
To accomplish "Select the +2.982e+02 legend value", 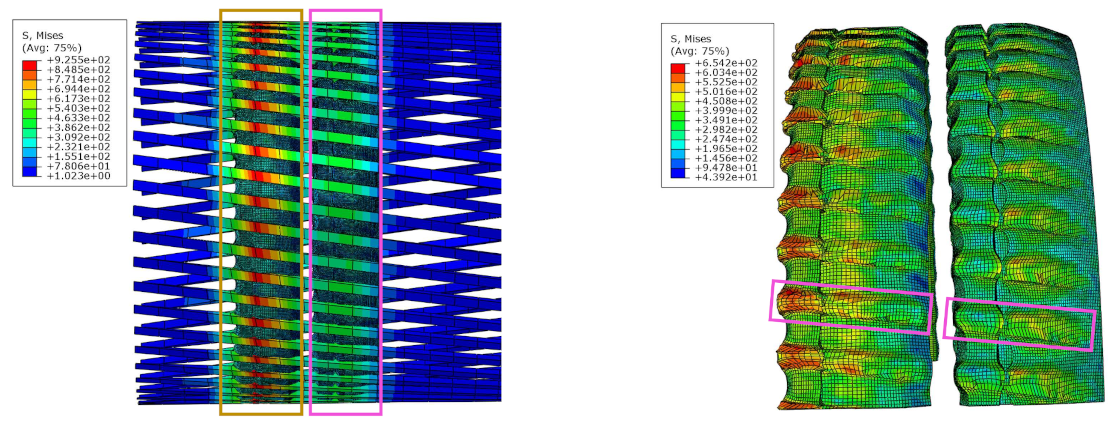I will tap(725, 130).
